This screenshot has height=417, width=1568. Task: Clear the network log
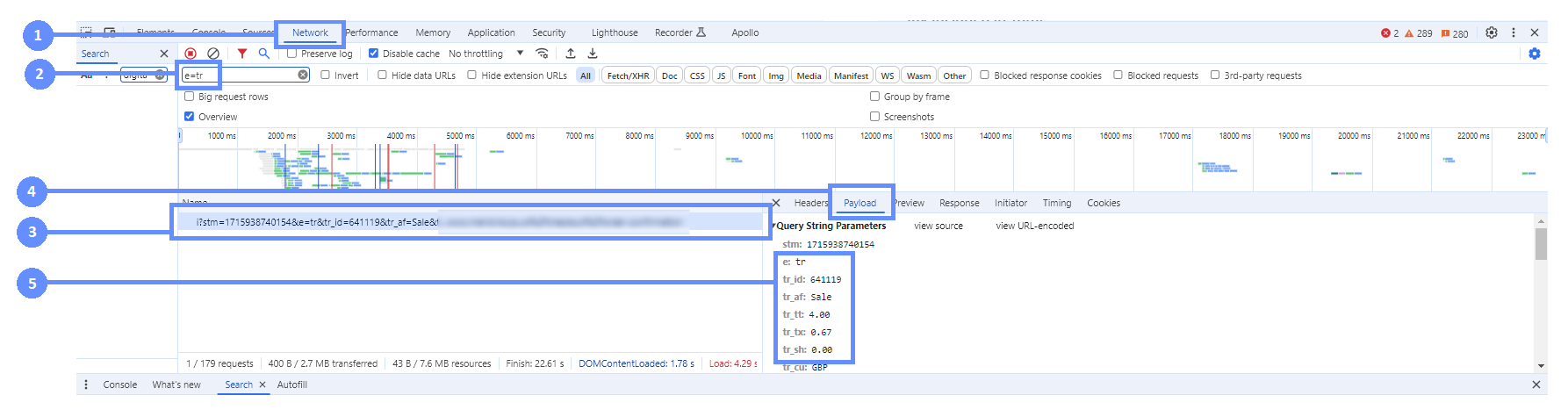pos(212,54)
